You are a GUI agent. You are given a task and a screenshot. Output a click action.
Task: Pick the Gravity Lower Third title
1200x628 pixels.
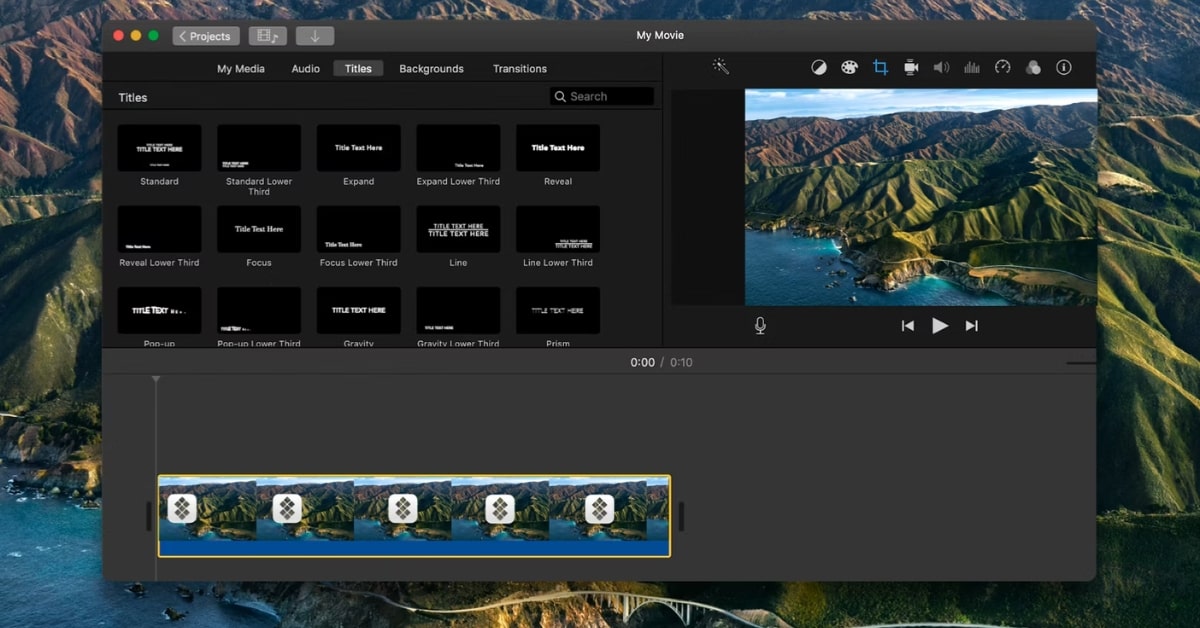point(458,310)
